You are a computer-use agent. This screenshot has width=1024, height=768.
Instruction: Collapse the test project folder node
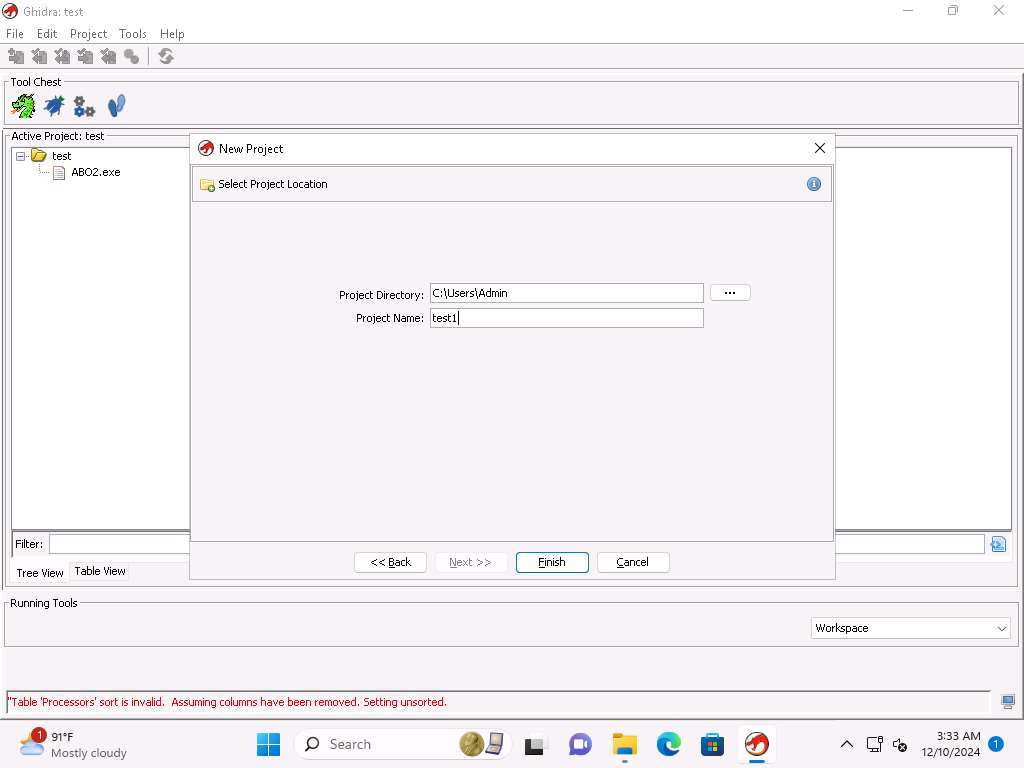[x=20, y=156]
